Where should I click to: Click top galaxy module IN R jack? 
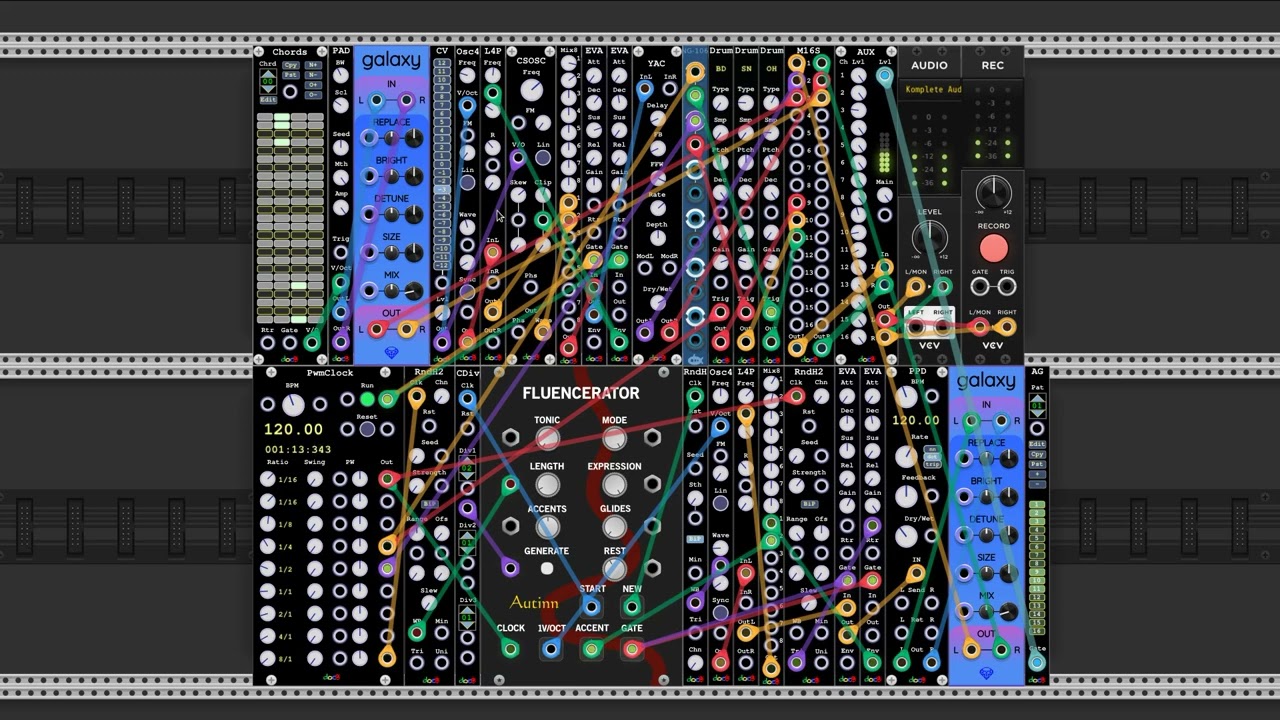pyautogui.click(x=406, y=101)
